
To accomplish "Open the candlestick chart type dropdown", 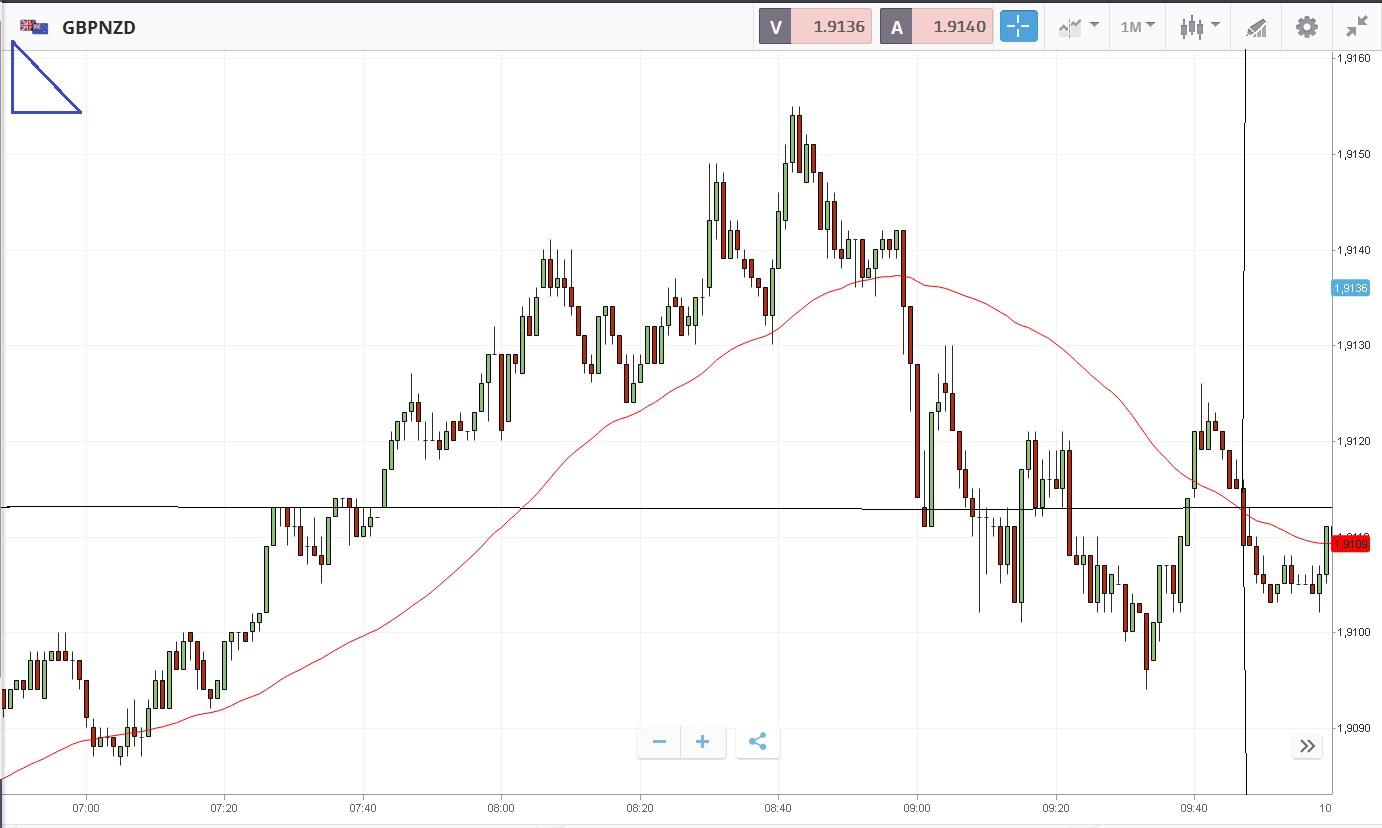I will pos(1198,27).
